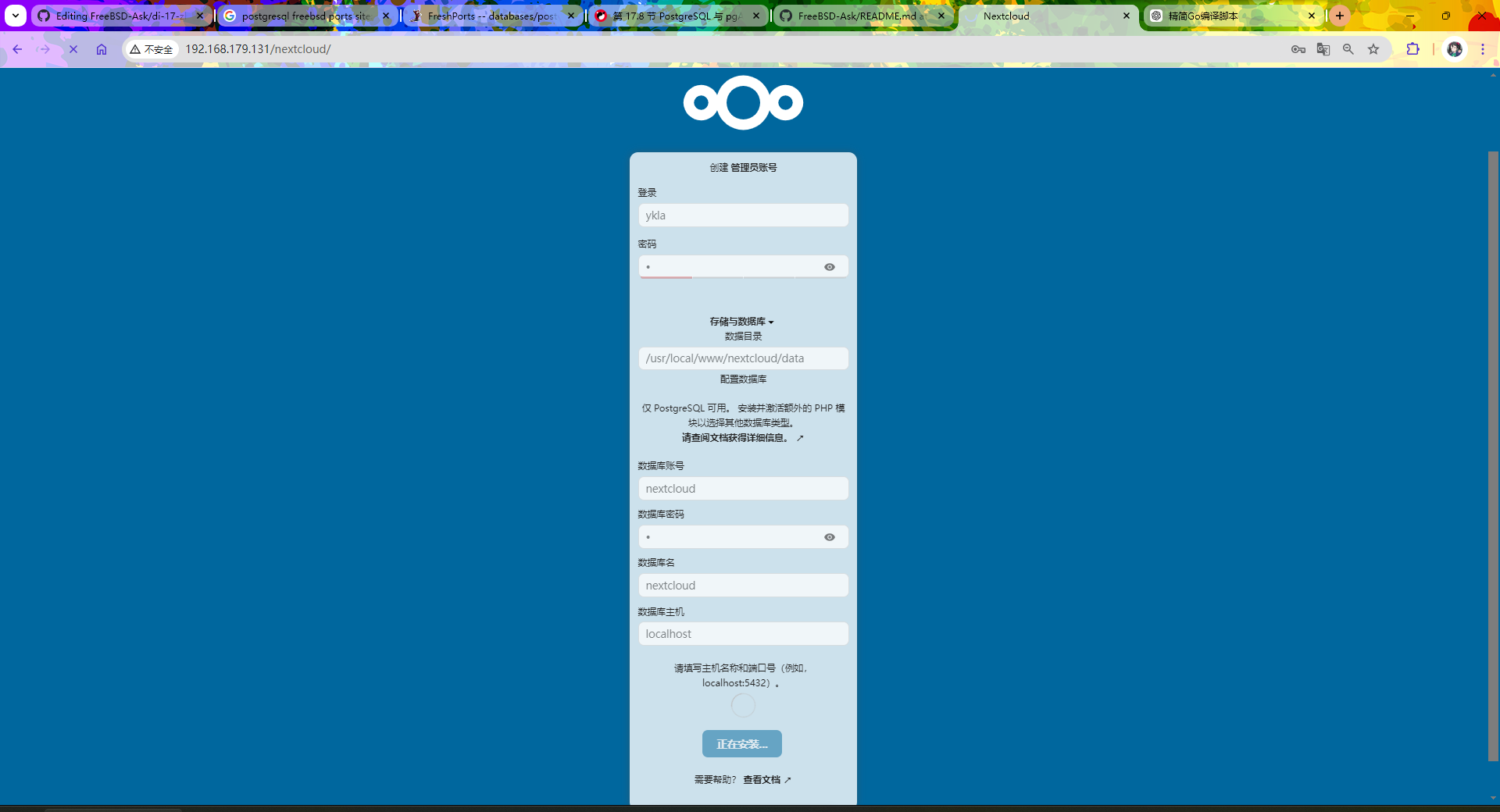Go back to the previous page

coord(17,49)
